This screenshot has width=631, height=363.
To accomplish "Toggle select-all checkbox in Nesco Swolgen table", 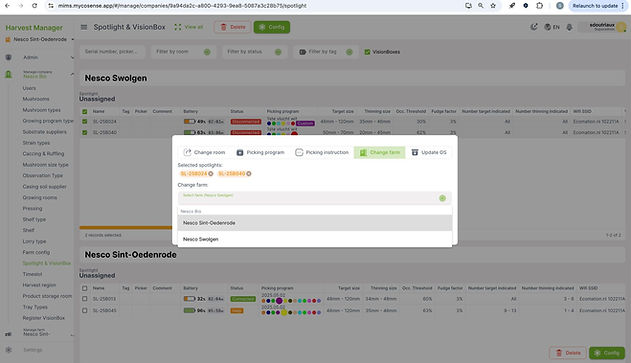I will coord(85,111).
